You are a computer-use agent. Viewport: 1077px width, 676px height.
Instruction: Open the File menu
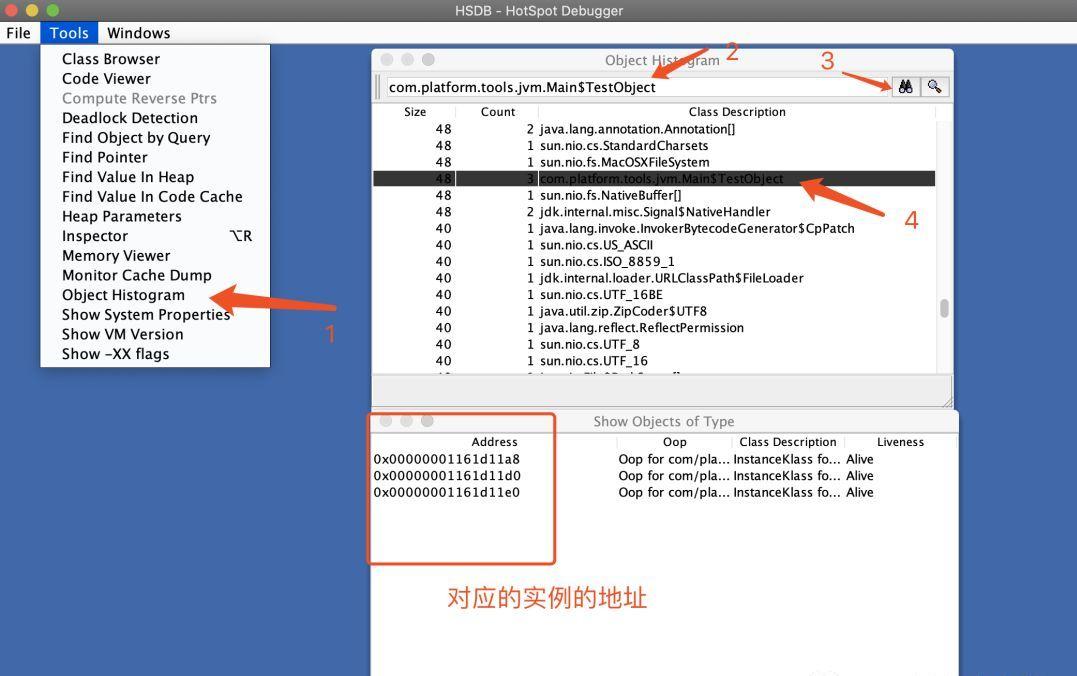click(x=19, y=33)
